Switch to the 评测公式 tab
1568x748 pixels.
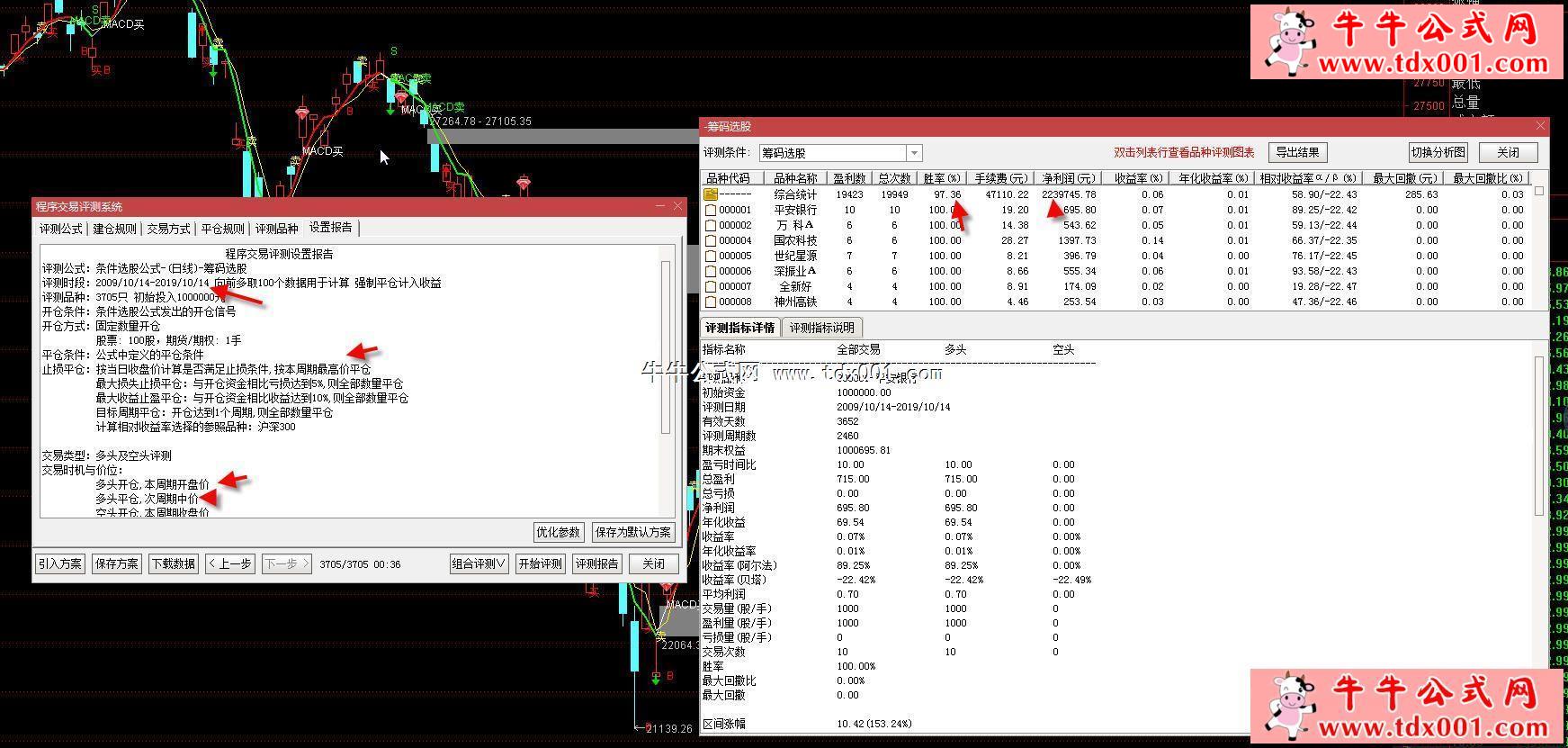click(x=61, y=229)
